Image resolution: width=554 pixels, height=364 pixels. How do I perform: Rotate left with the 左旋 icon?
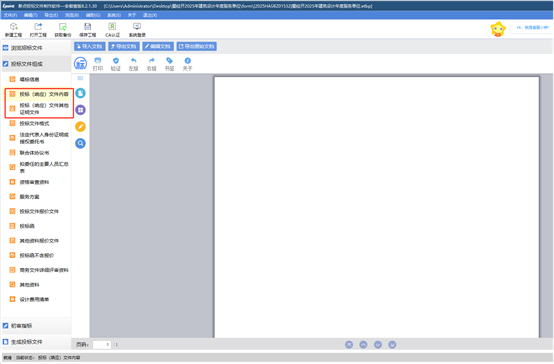134,64
